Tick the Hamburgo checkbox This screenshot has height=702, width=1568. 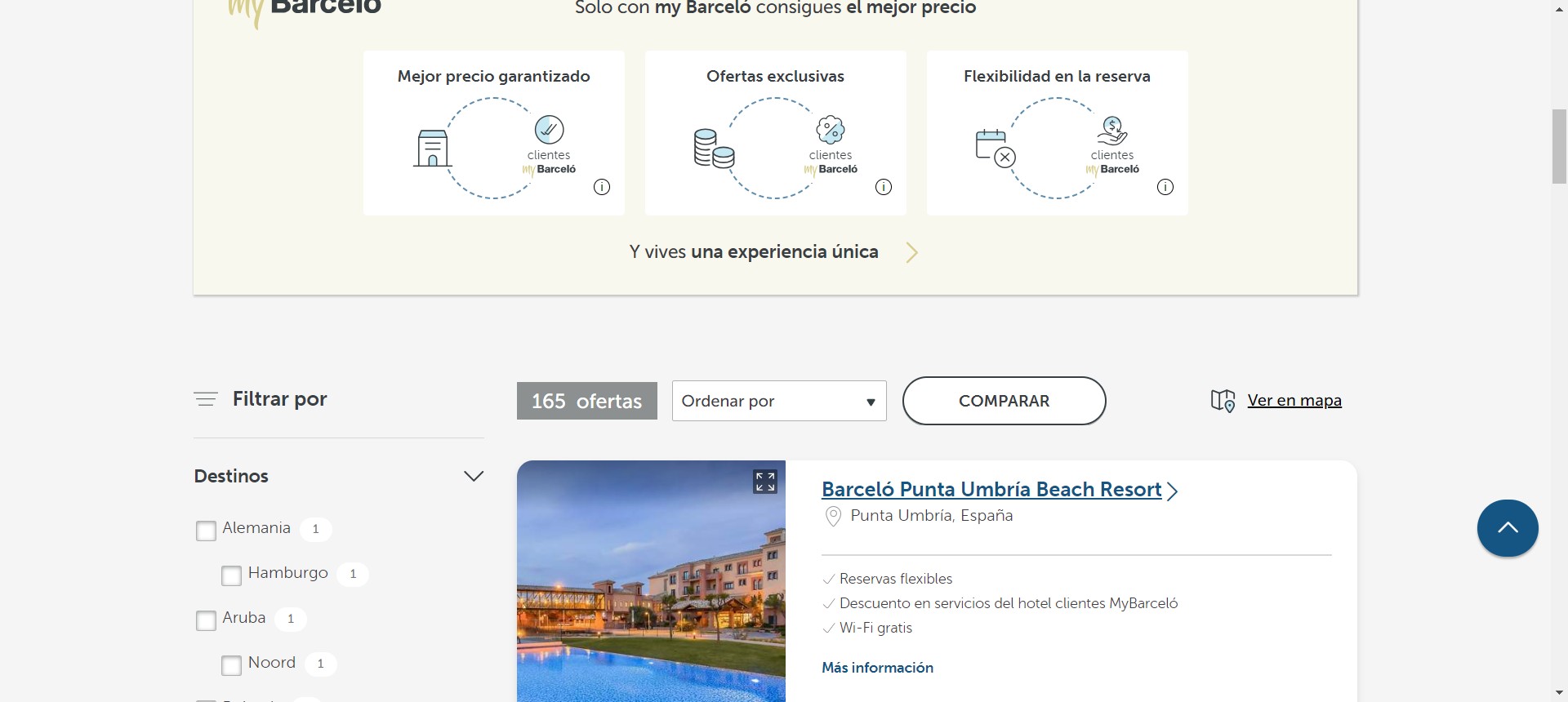point(232,575)
